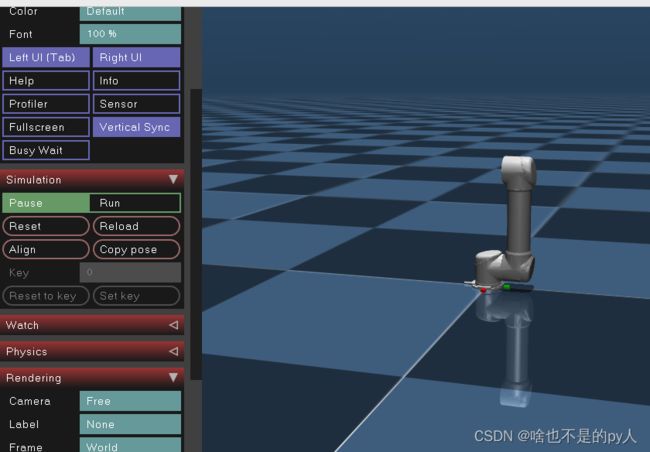Open the Font 100 % selector
This screenshot has height=452, width=650.
130,34
